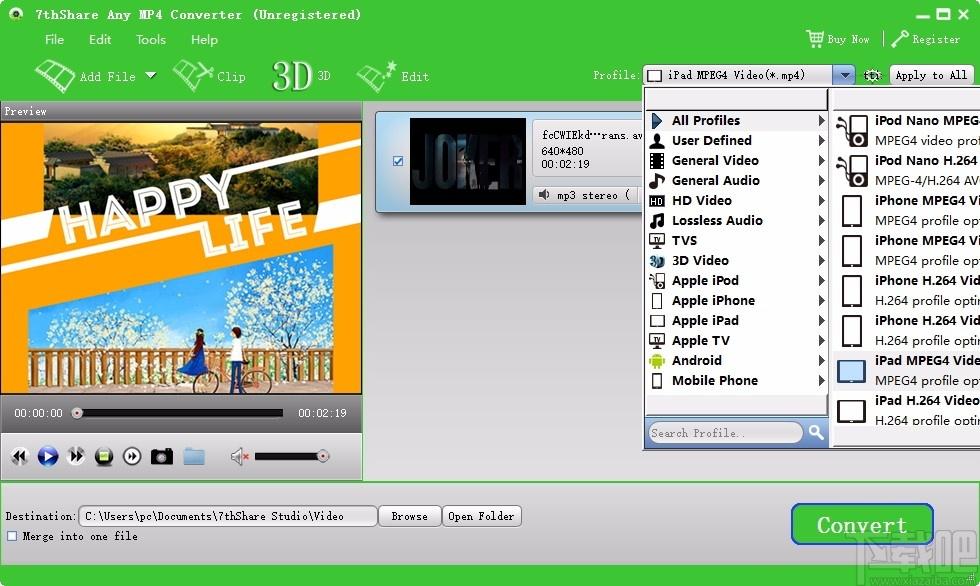Click the Buy Now link

click(x=848, y=39)
